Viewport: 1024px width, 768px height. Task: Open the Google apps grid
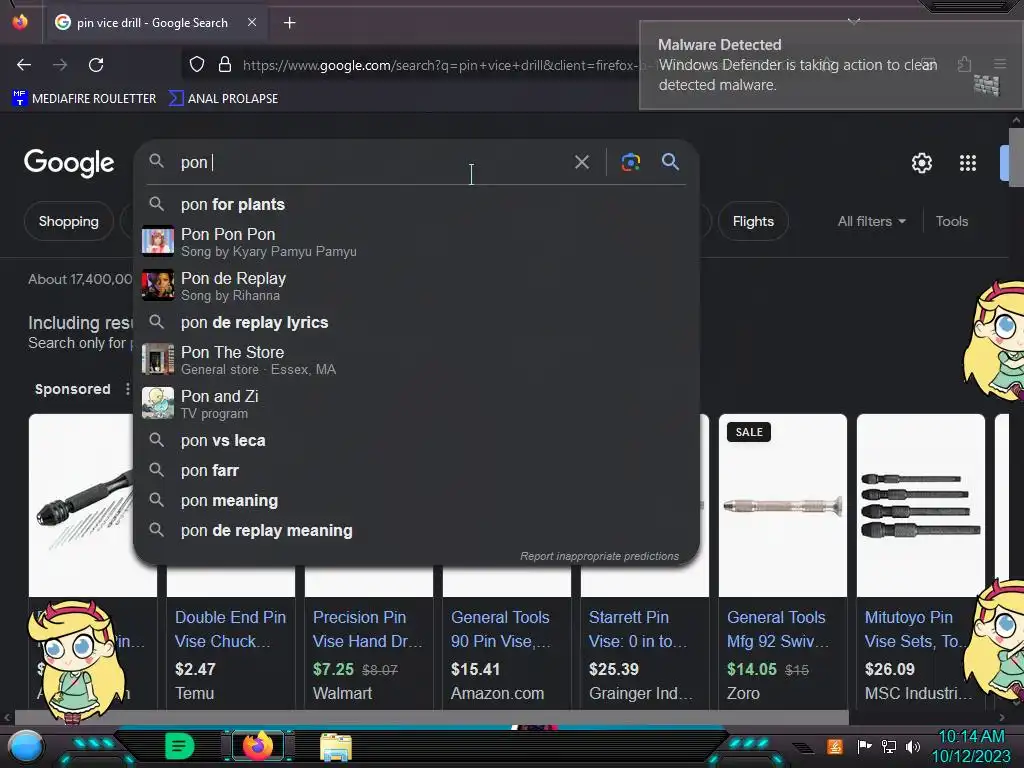(967, 163)
